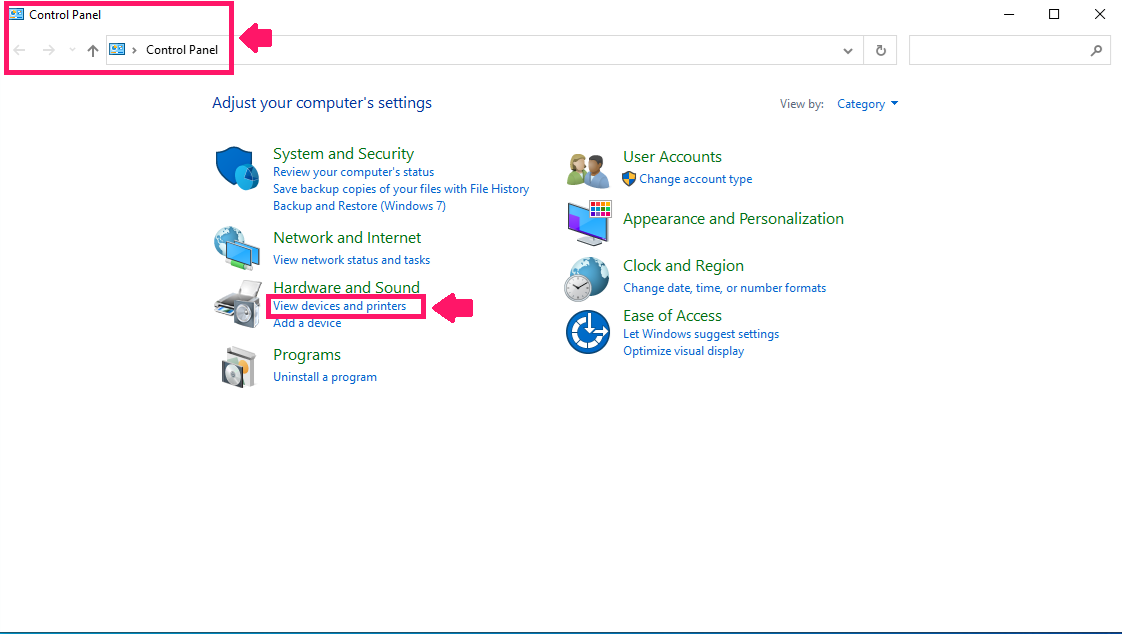Open the Programs category
Screen dimensions: 1122x634
pyautogui.click(x=307, y=355)
